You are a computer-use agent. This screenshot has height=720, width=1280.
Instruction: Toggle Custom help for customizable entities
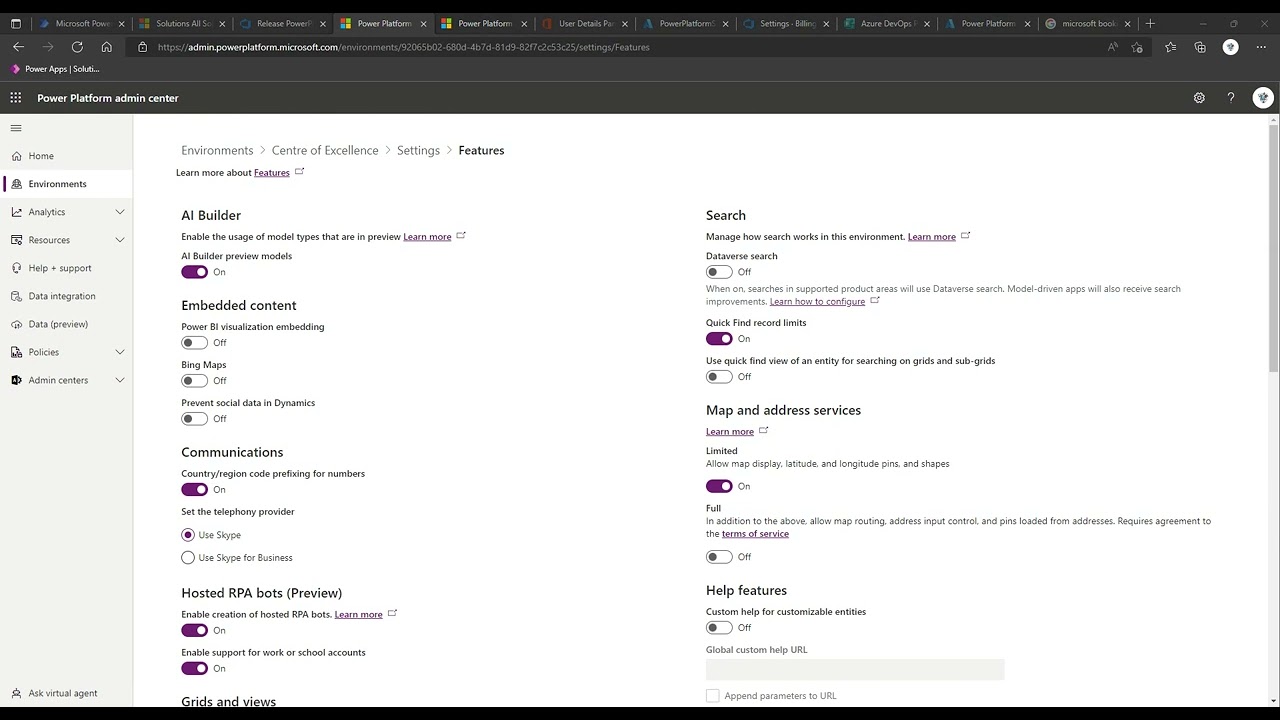click(719, 628)
